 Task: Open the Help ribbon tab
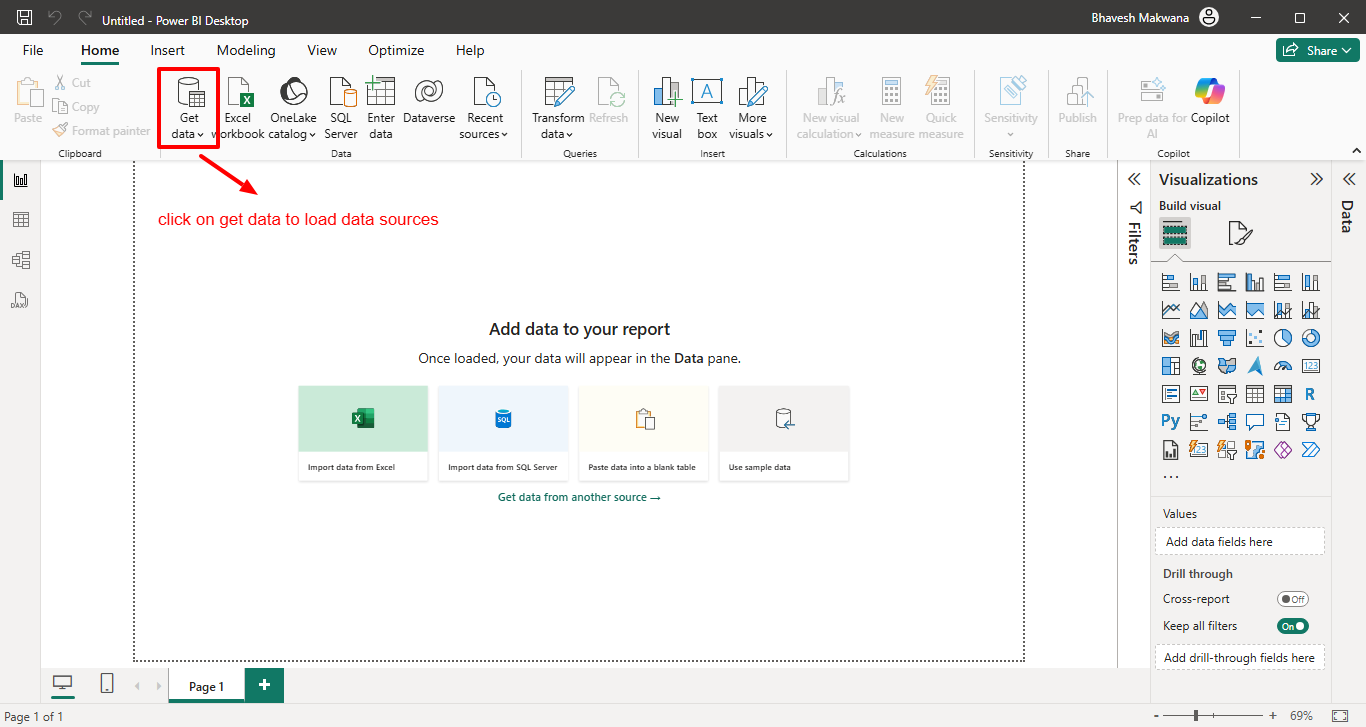click(x=470, y=50)
